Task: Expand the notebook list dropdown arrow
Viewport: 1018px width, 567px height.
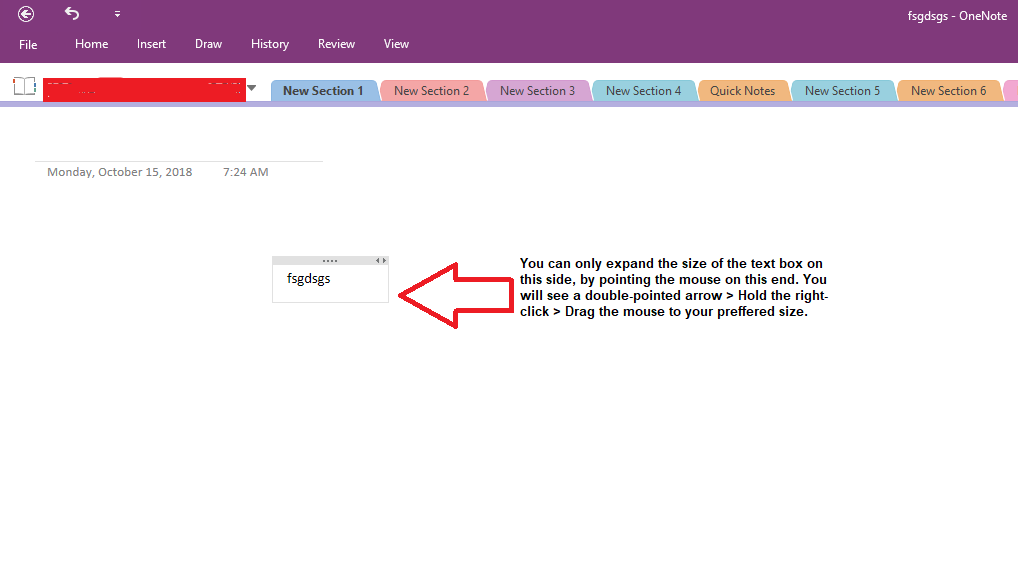Action: click(252, 88)
